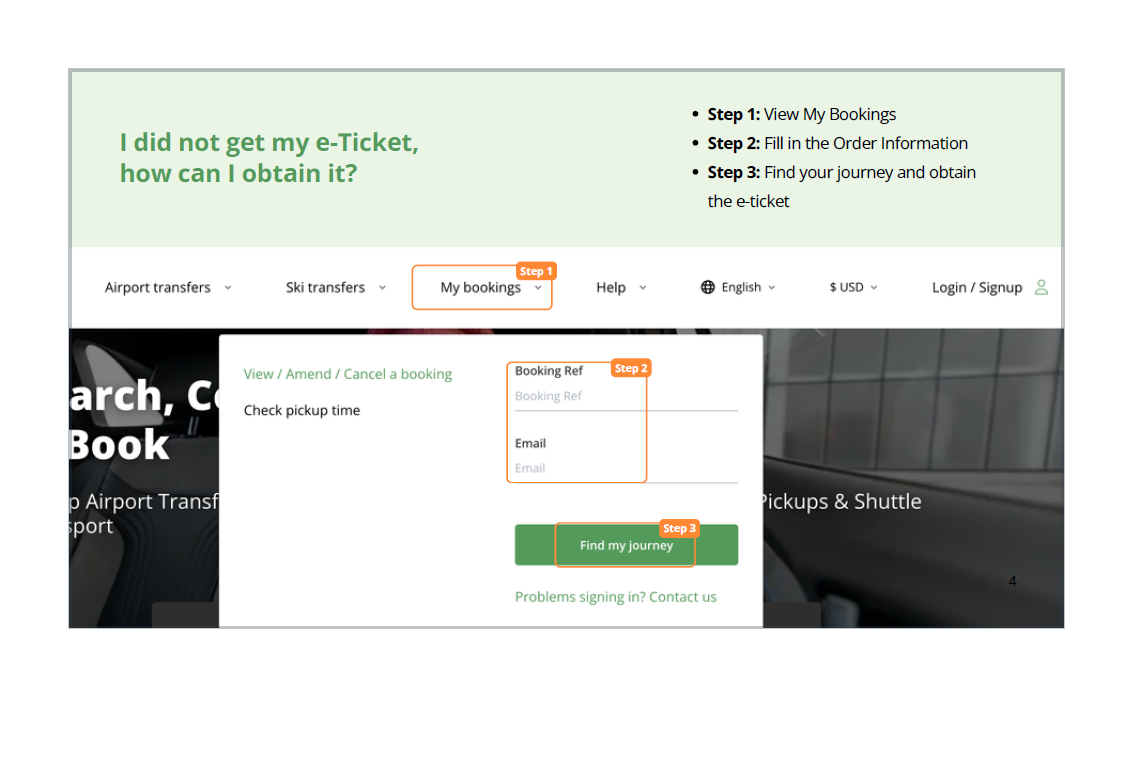Click the globe icon near English
Screen dimensions: 1133x776
(x=709, y=287)
